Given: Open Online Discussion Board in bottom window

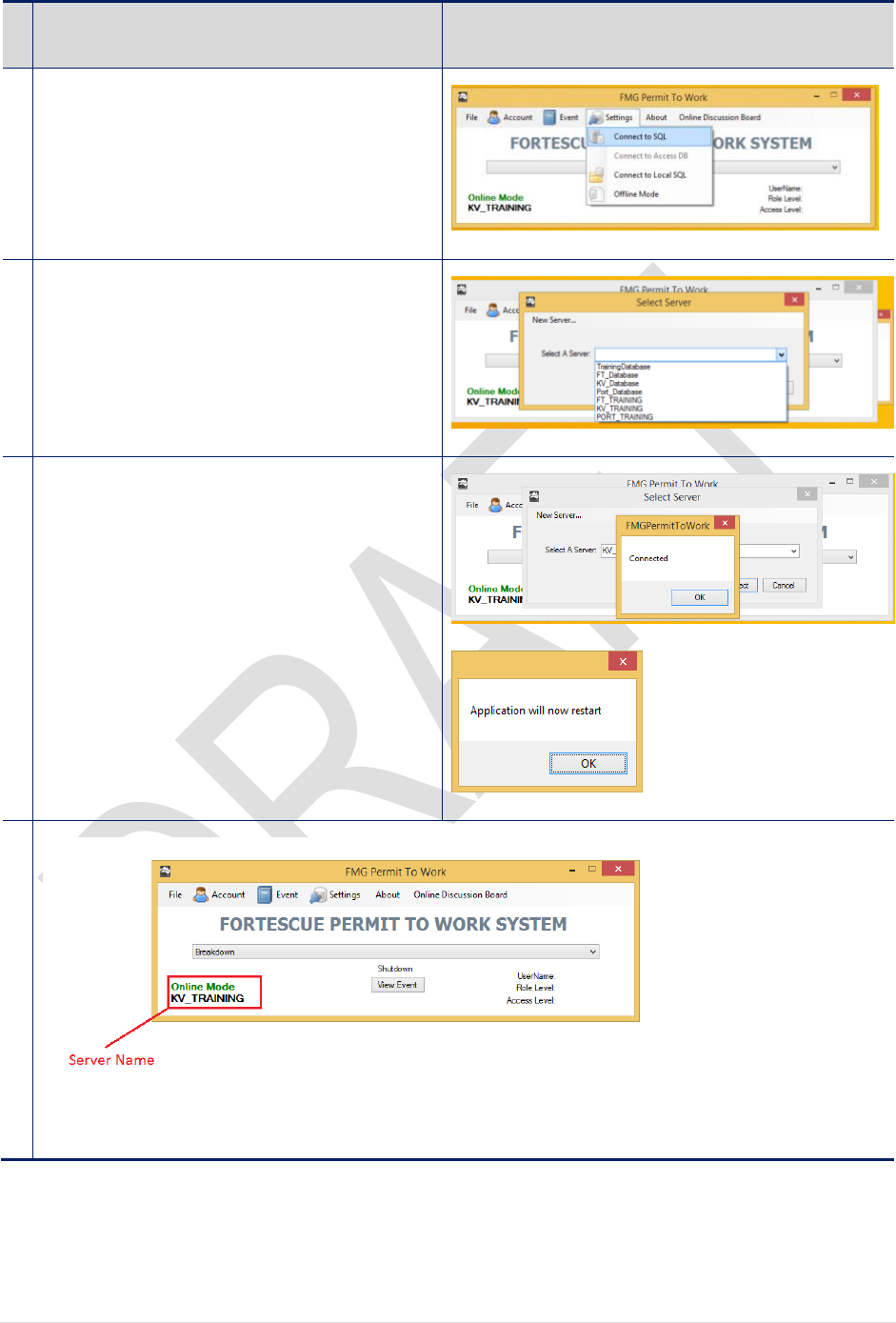Looking at the screenshot, I should tap(460, 895).
